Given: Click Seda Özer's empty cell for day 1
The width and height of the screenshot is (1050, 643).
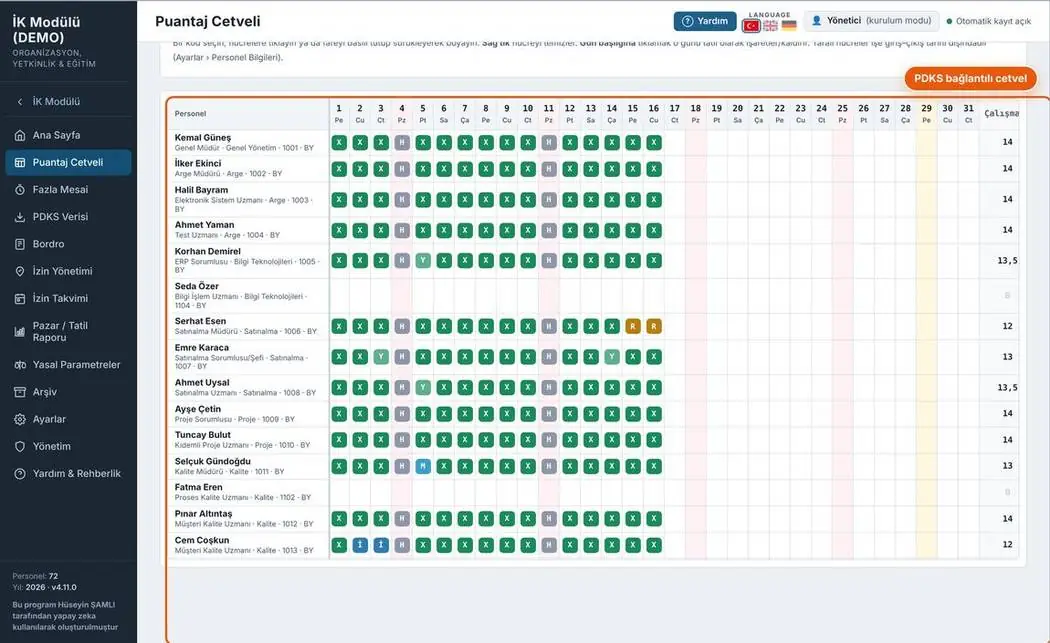Looking at the screenshot, I should point(339,295).
